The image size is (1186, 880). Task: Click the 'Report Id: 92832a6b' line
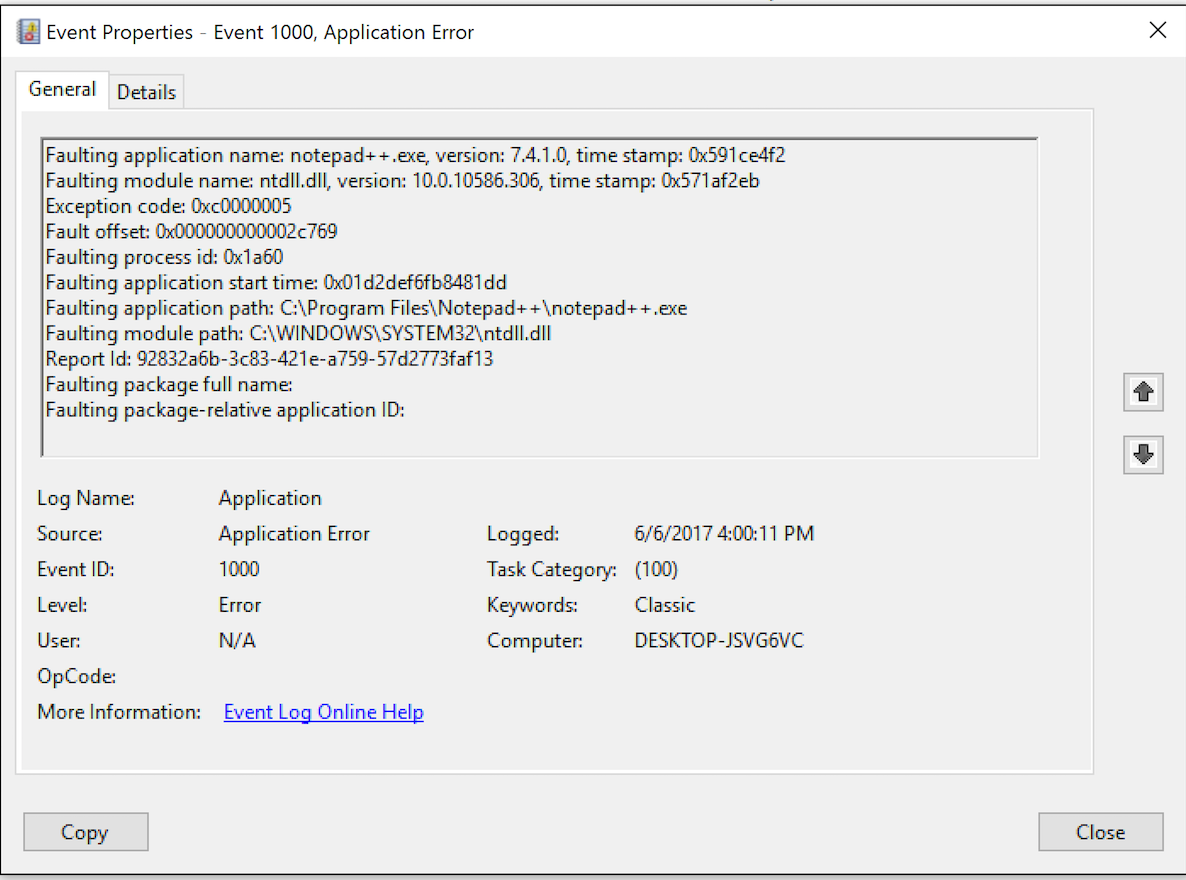[269, 359]
